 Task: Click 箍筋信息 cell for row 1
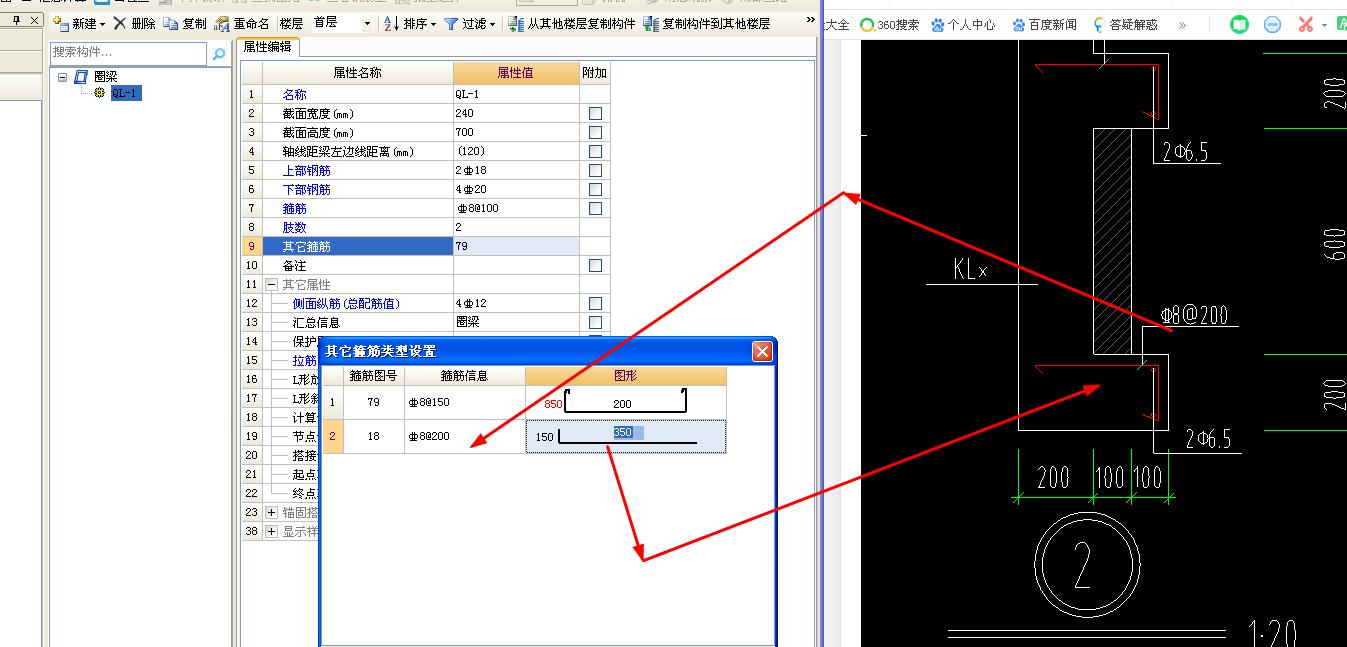(x=465, y=403)
